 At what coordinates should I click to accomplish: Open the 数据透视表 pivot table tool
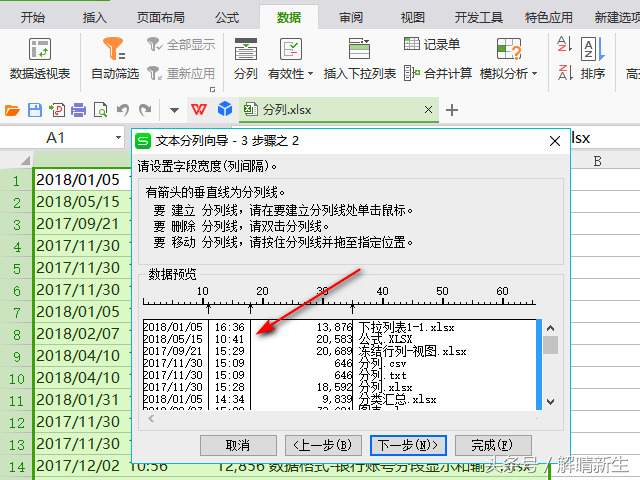click(x=40, y=59)
